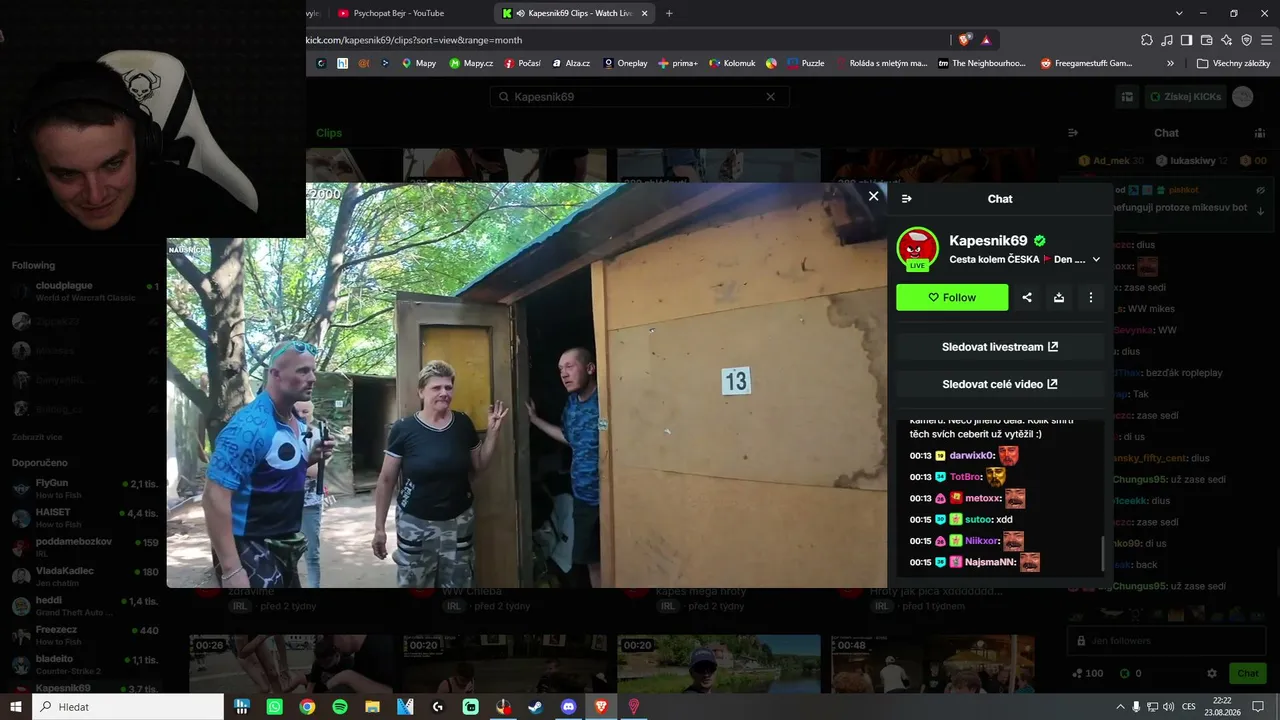
Task: Open the browser extensions puzzle icon
Action: pyautogui.click(x=1147, y=40)
